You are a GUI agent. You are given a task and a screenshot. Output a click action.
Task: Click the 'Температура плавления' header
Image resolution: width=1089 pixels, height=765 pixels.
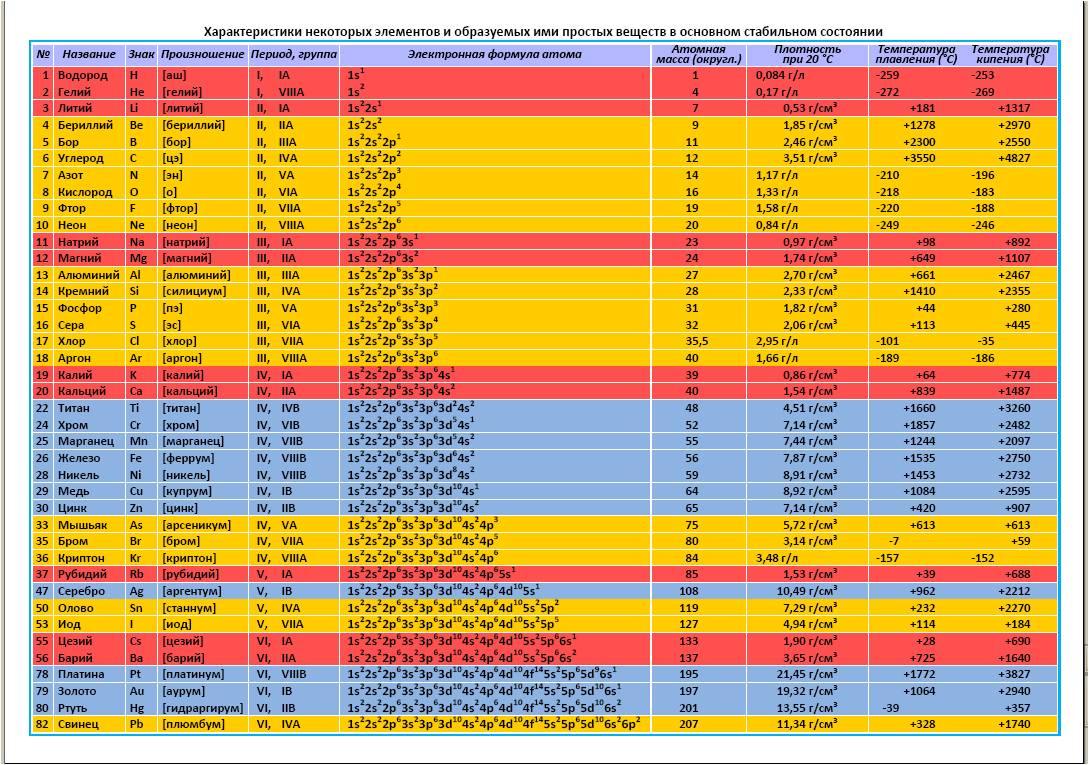tap(916, 54)
